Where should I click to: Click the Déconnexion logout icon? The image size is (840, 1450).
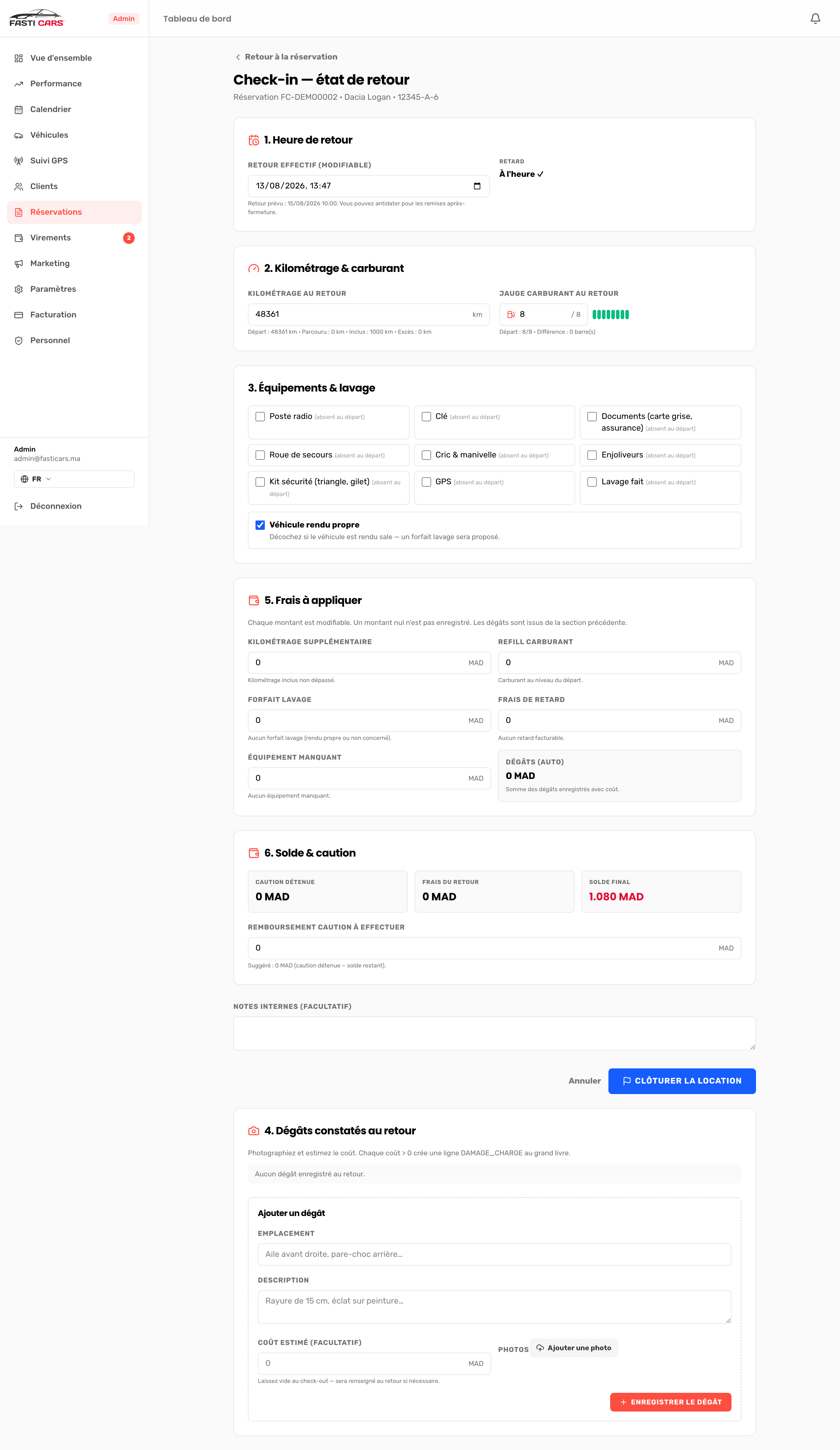(x=18, y=506)
